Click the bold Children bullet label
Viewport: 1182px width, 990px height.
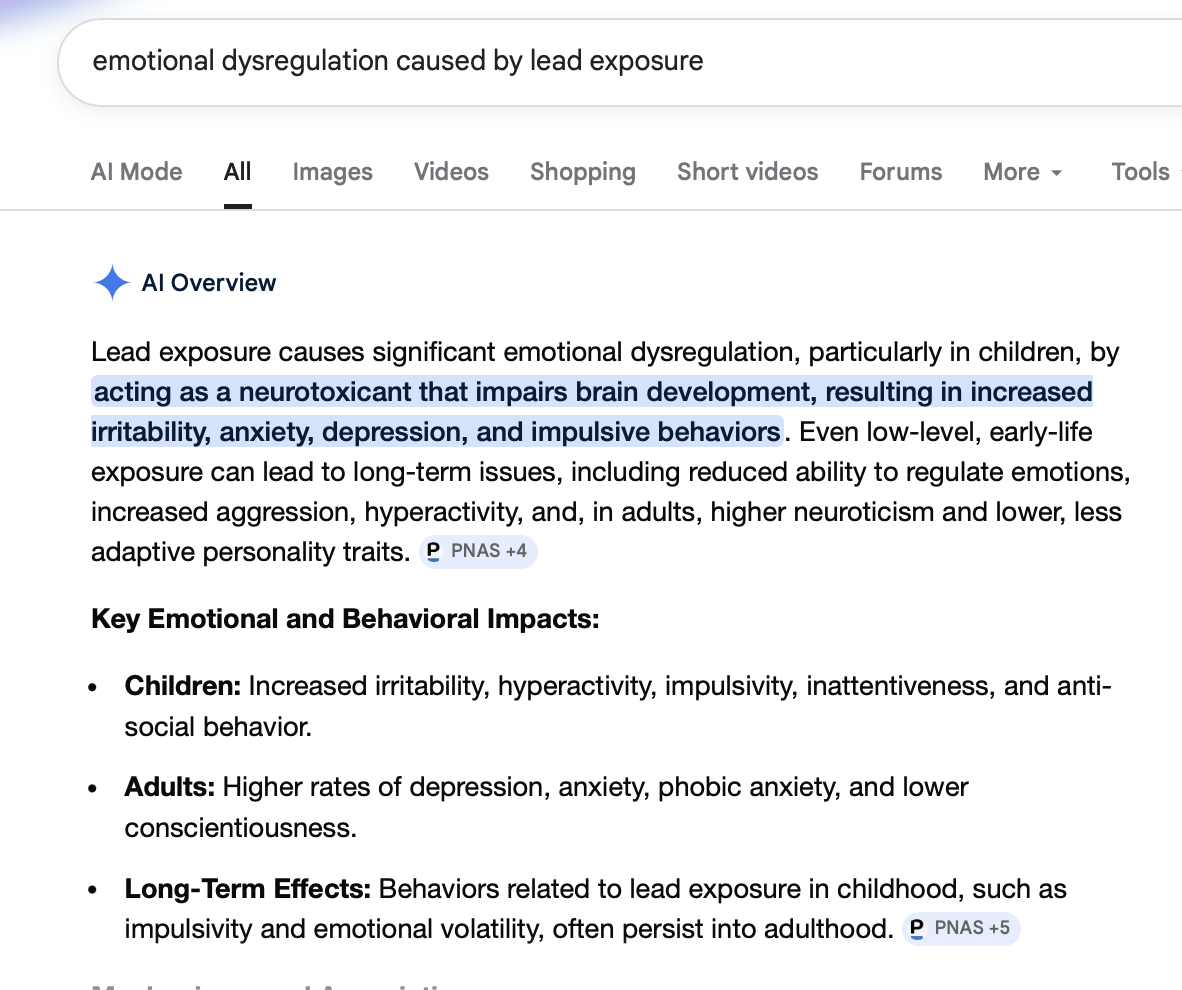pos(183,687)
